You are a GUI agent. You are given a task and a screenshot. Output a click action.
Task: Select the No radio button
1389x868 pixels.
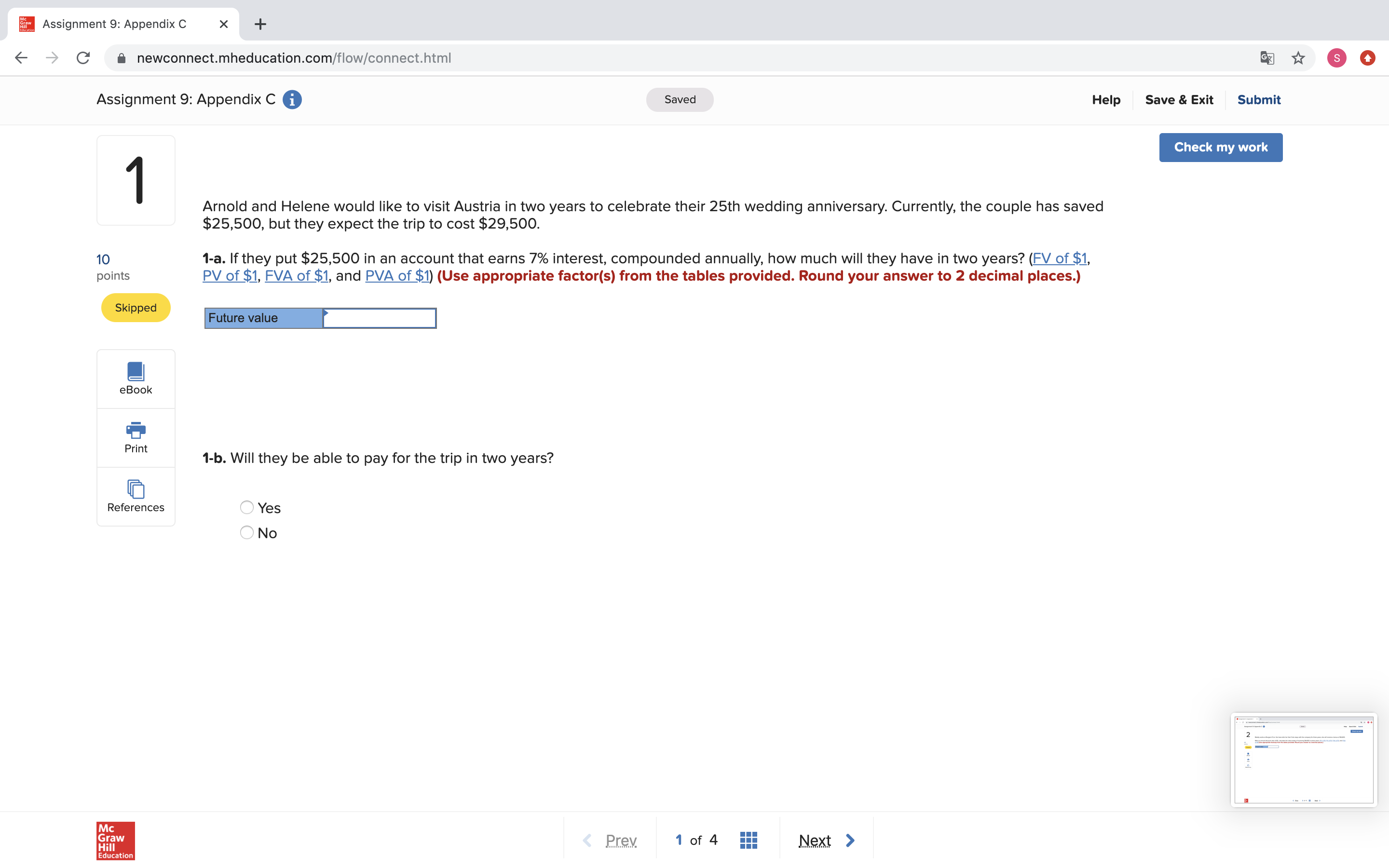(246, 532)
